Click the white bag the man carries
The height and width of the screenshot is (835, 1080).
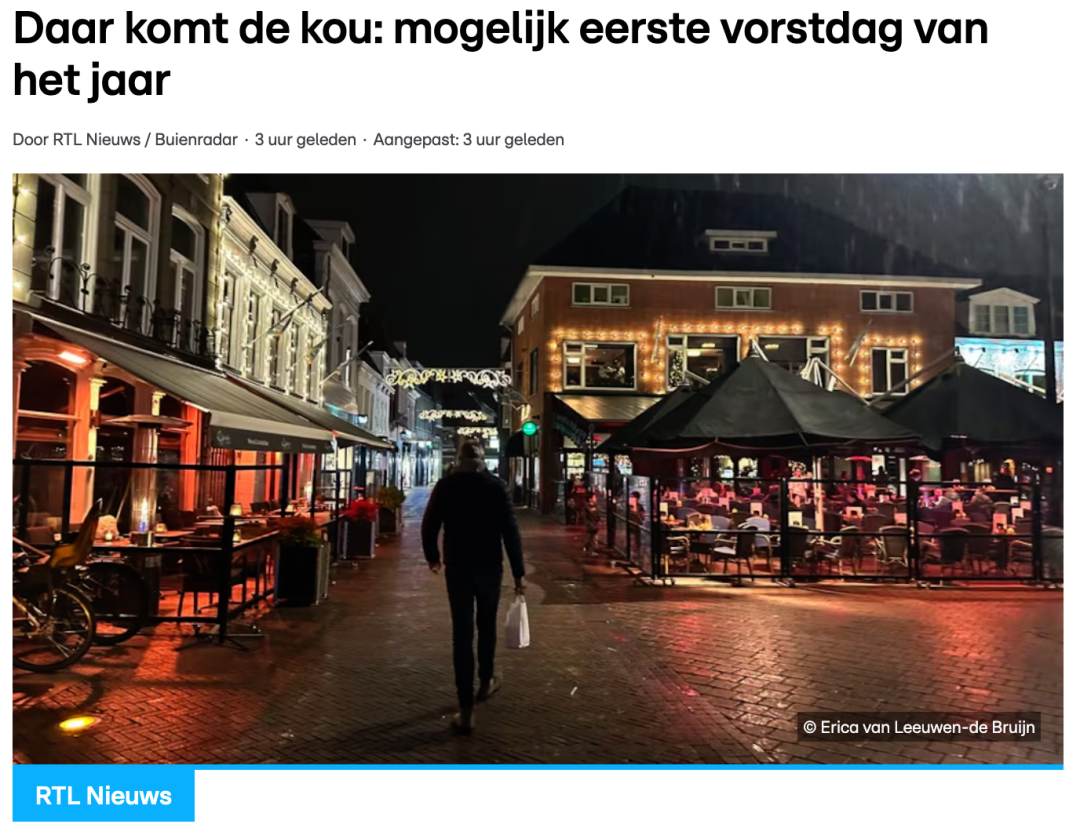[517, 621]
